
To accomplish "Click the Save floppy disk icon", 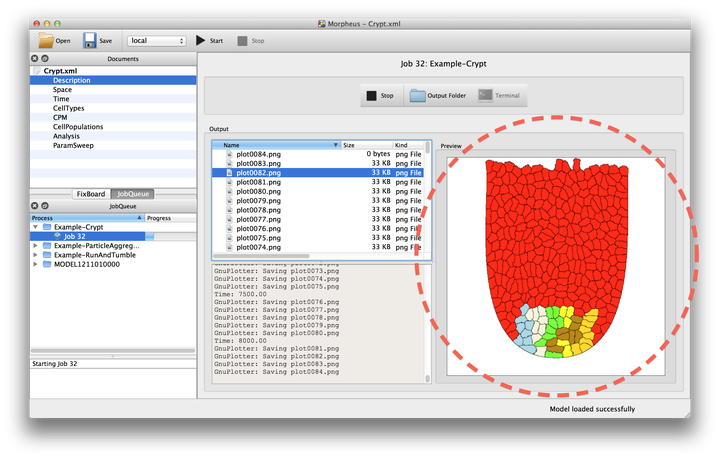I will coord(90,41).
